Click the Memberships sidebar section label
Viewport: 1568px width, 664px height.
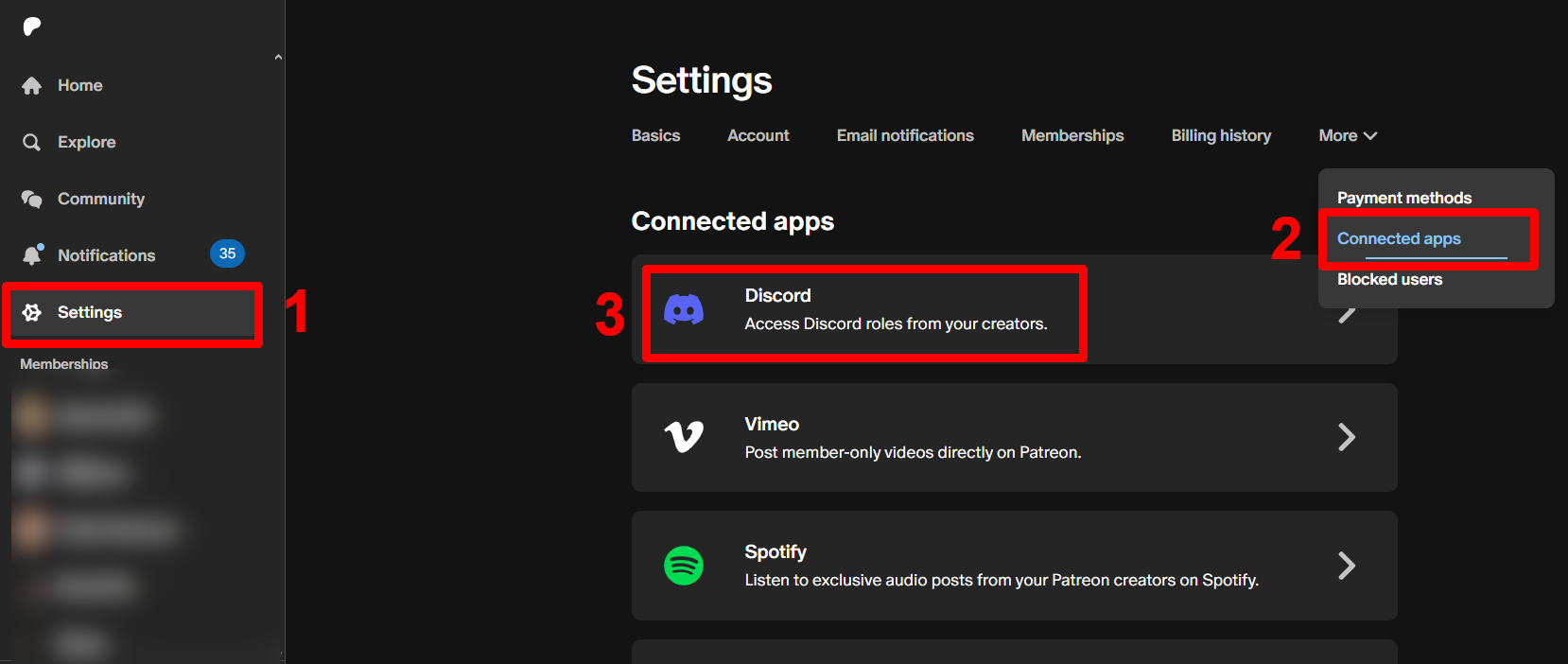pyautogui.click(x=64, y=364)
